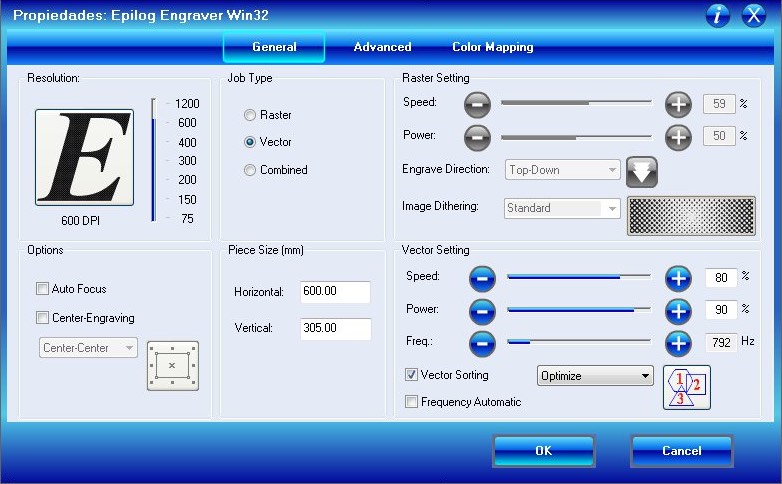The image size is (782, 484).
Task: Click the 400 resolution label
Action: [x=187, y=143]
